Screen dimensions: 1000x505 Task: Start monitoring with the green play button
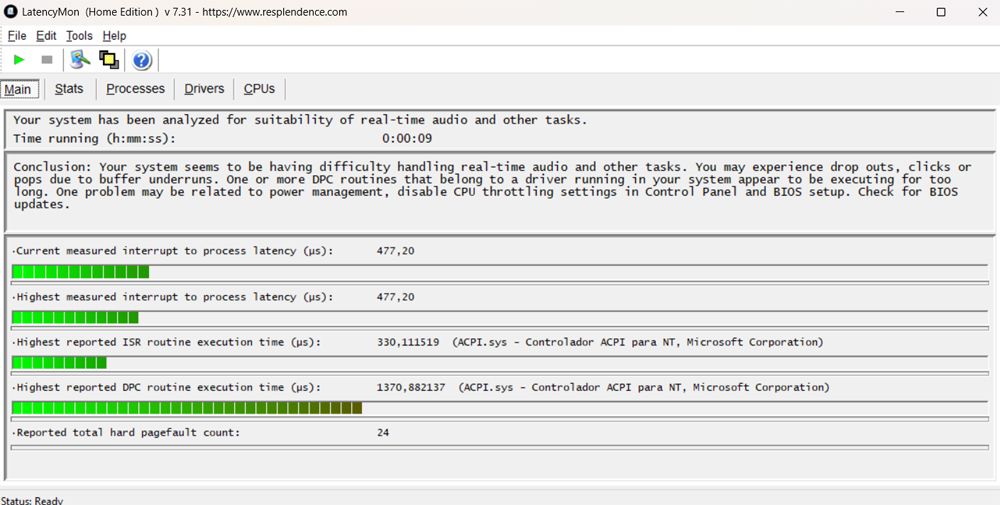click(19, 60)
